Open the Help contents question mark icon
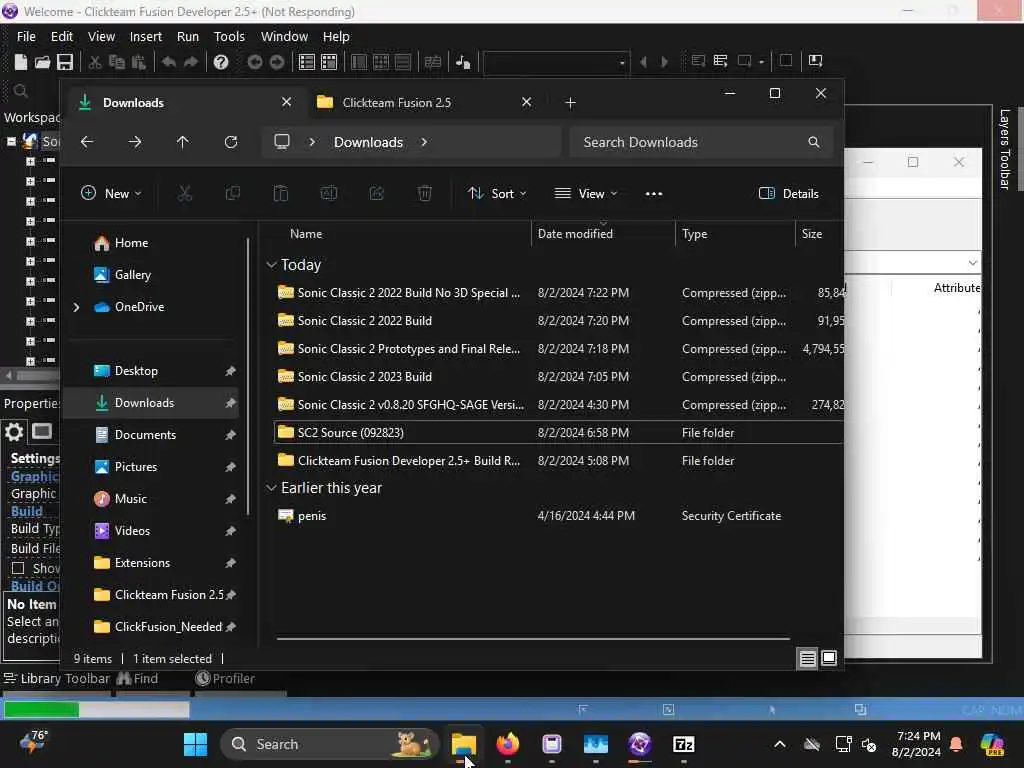 (x=221, y=62)
